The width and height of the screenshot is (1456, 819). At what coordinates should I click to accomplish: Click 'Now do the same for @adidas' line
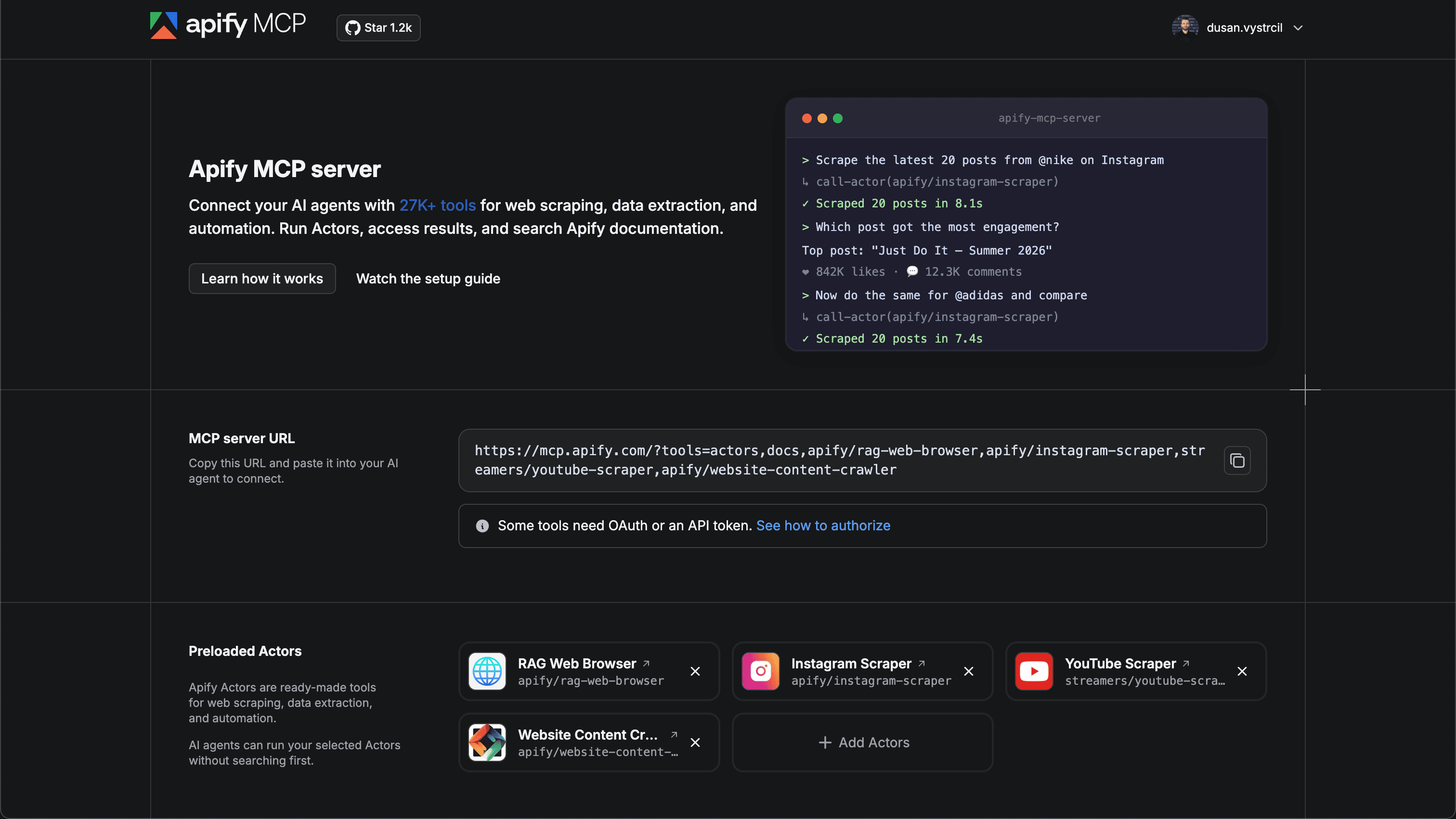pyautogui.click(x=945, y=295)
